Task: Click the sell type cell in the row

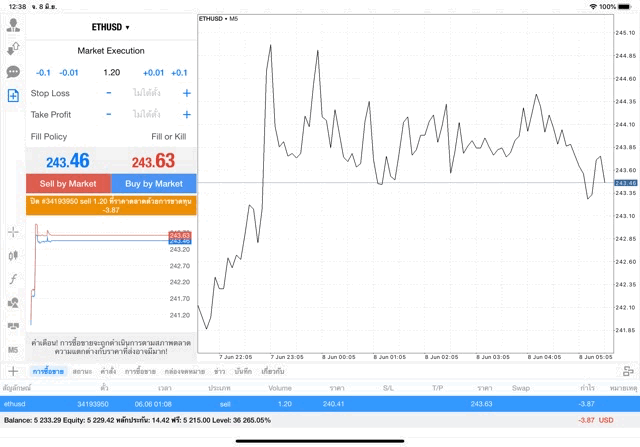Action: click(x=225, y=404)
